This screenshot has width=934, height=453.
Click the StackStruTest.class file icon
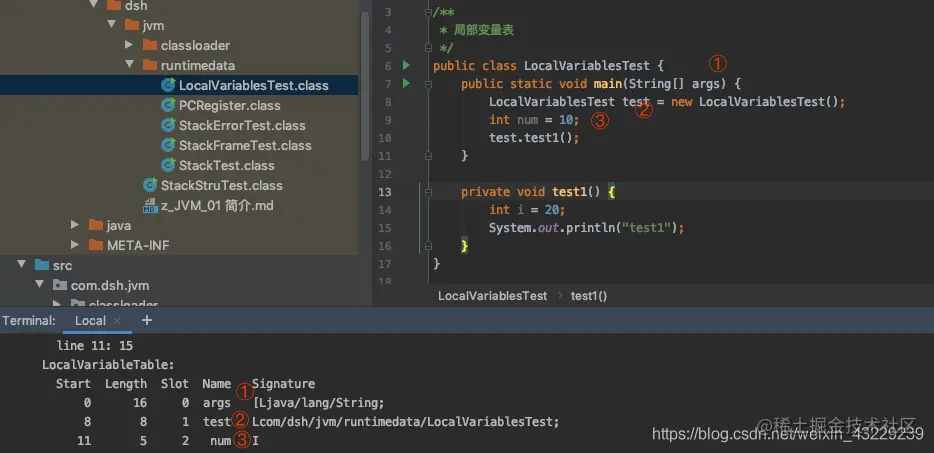pos(150,185)
